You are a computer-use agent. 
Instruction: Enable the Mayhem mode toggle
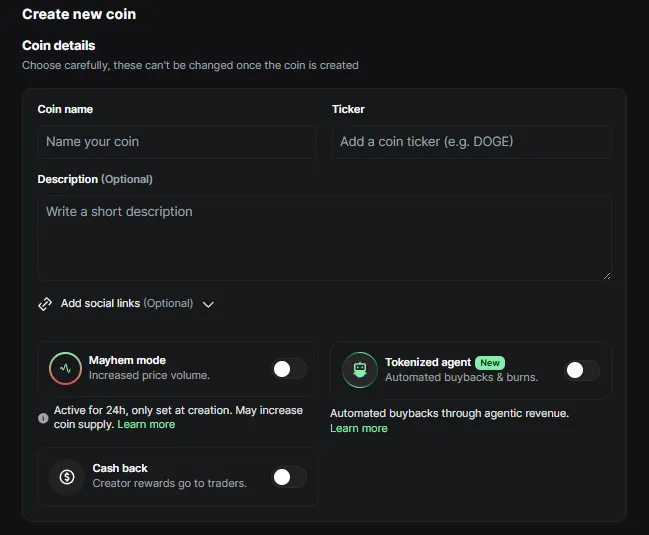(289, 369)
